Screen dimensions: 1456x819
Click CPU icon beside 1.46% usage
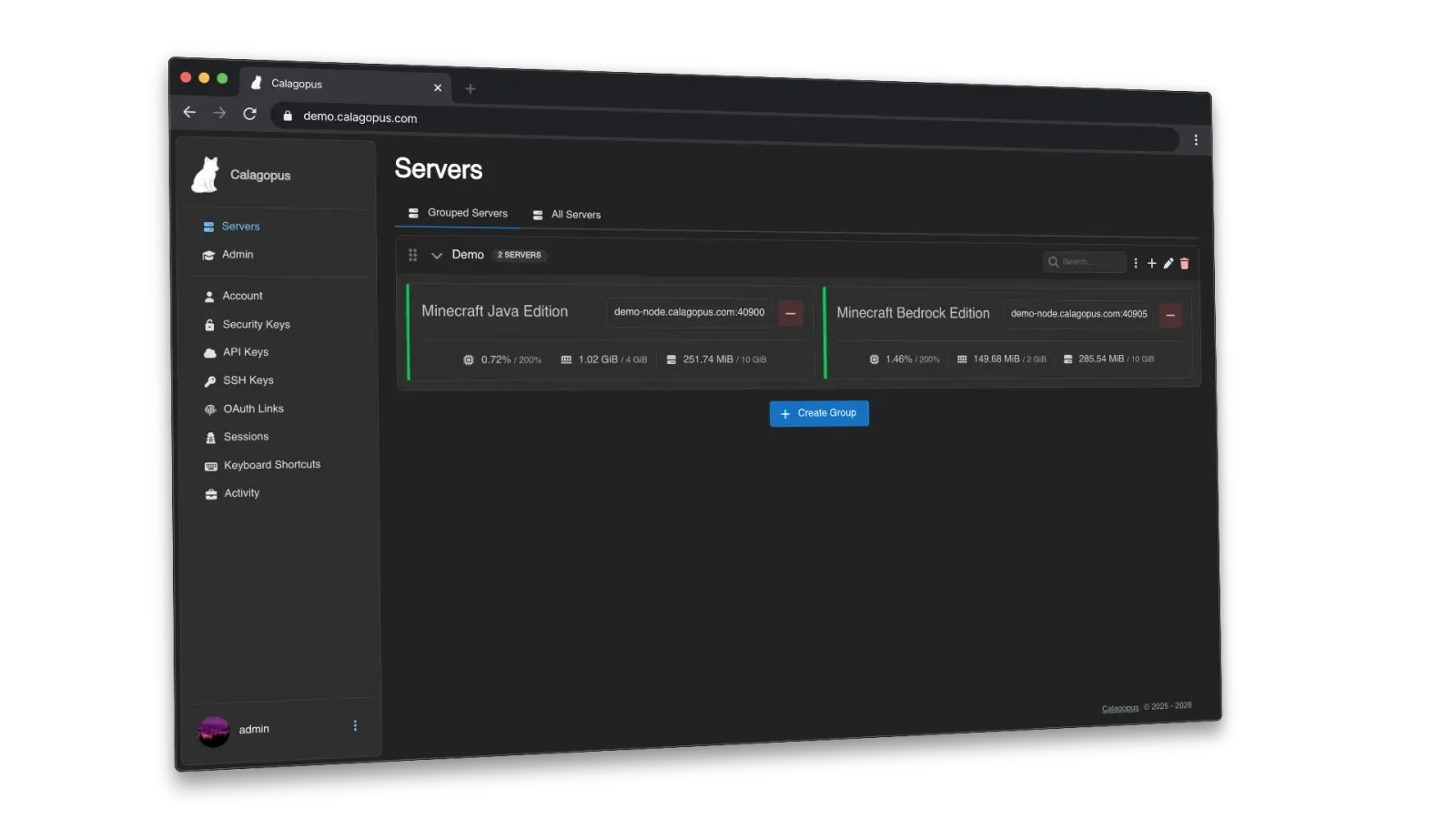[874, 359]
